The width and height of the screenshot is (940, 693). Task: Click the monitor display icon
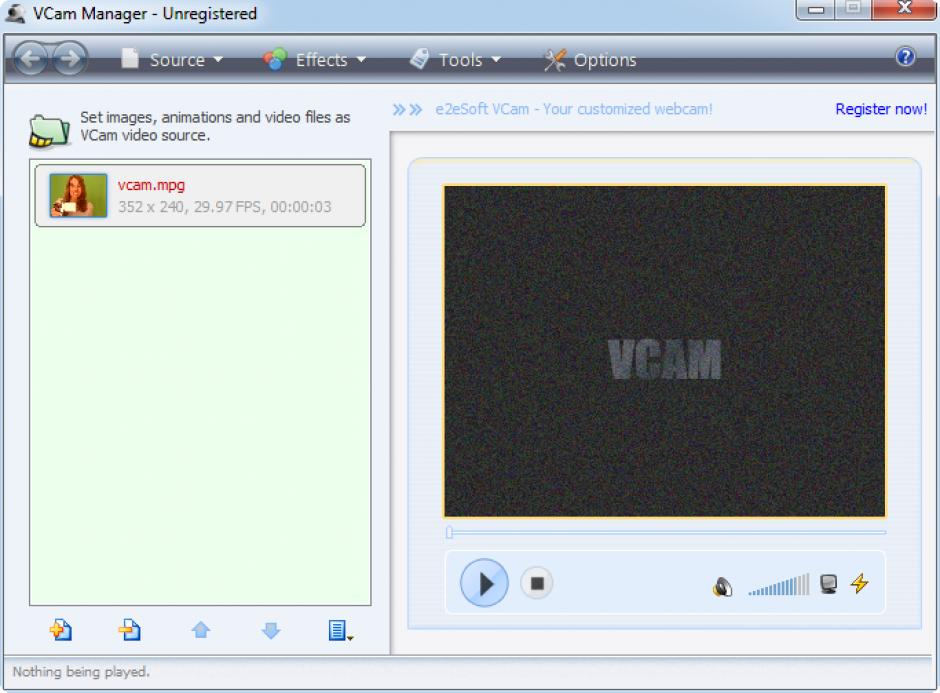828,584
